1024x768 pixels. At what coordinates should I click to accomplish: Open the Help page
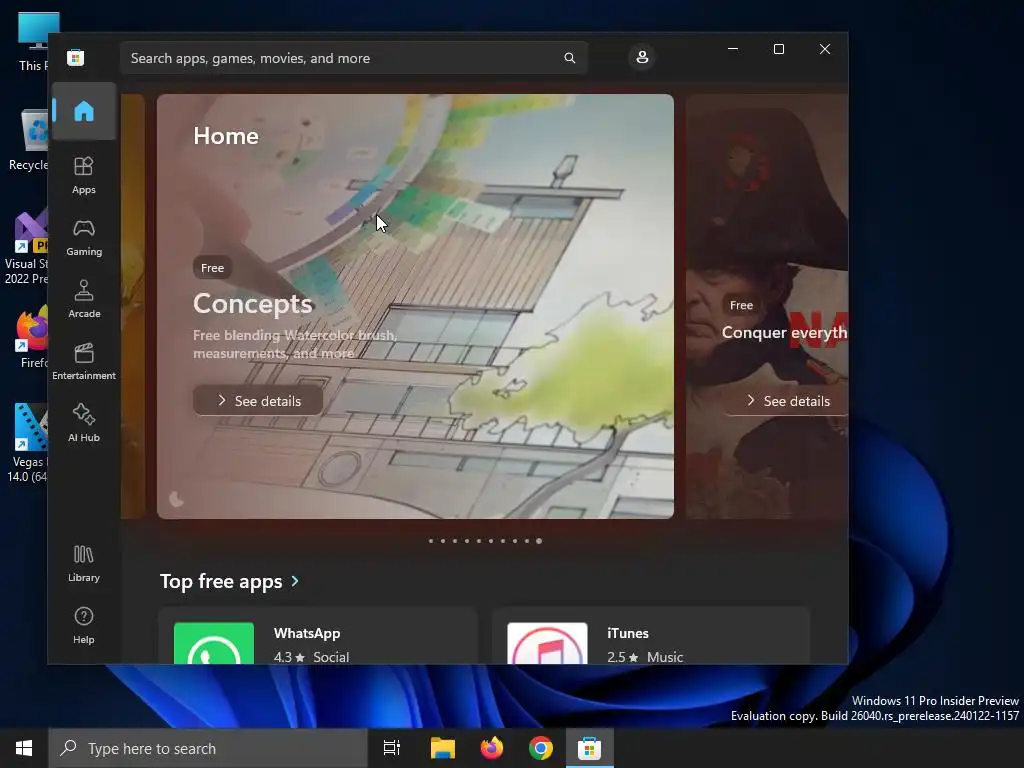84,625
